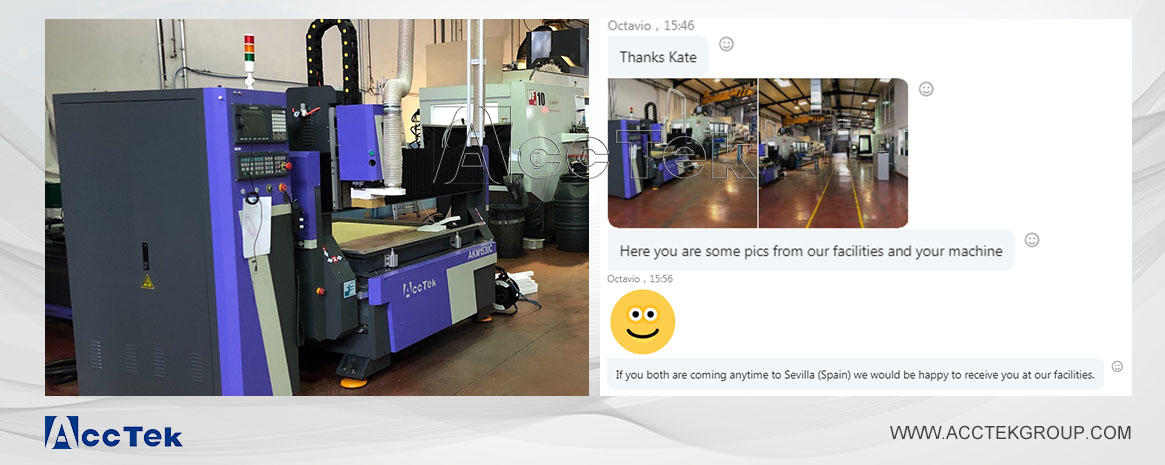Open the left shared photo of the purple machine
Screen dimensions: 1165x465
(x=682, y=153)
